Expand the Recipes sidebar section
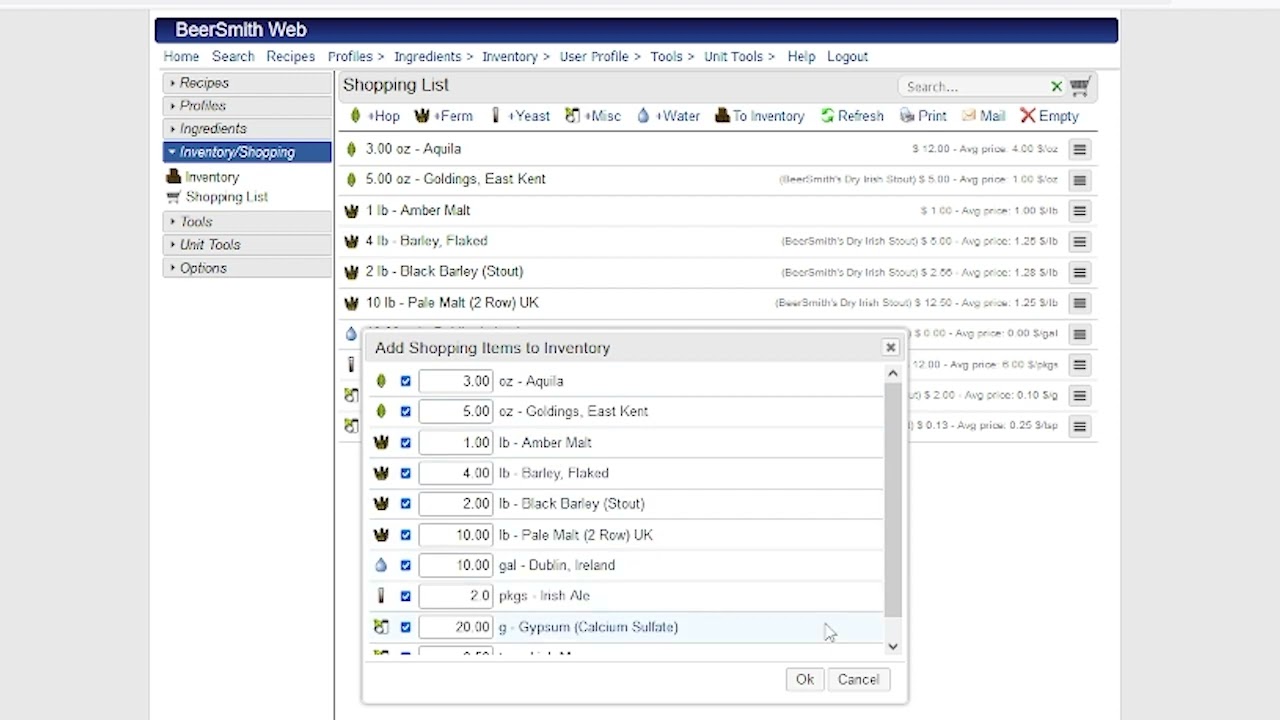This screenshot has width=1280, height=720. (246, 83)
